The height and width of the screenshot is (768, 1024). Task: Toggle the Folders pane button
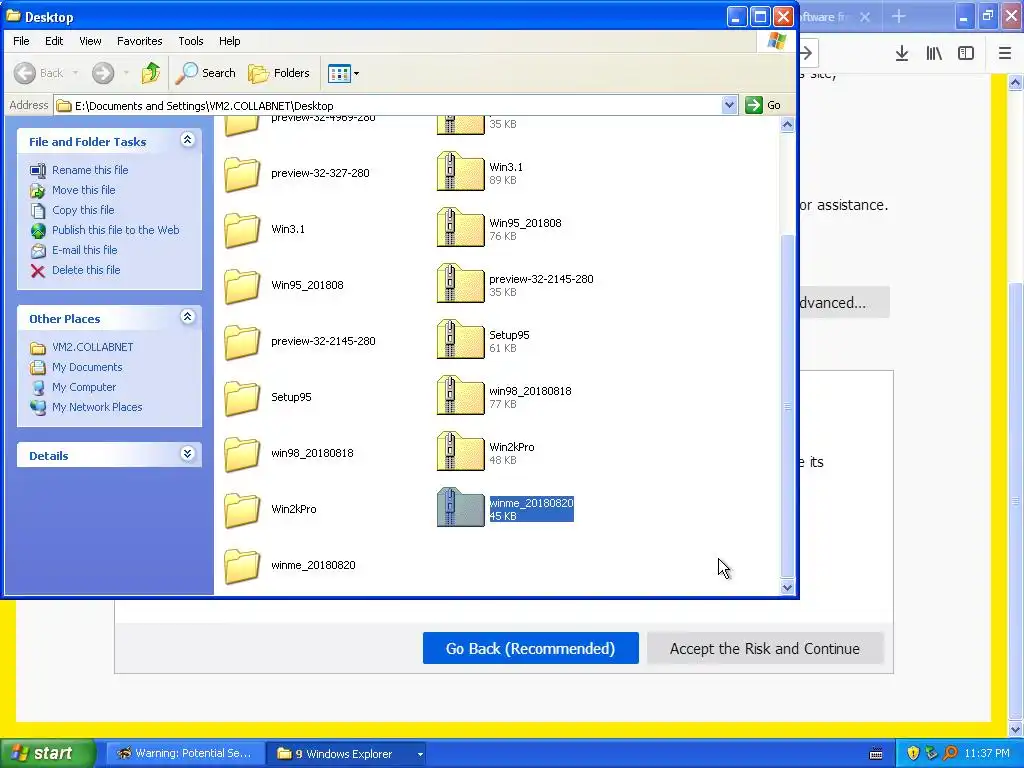(278, 73)
